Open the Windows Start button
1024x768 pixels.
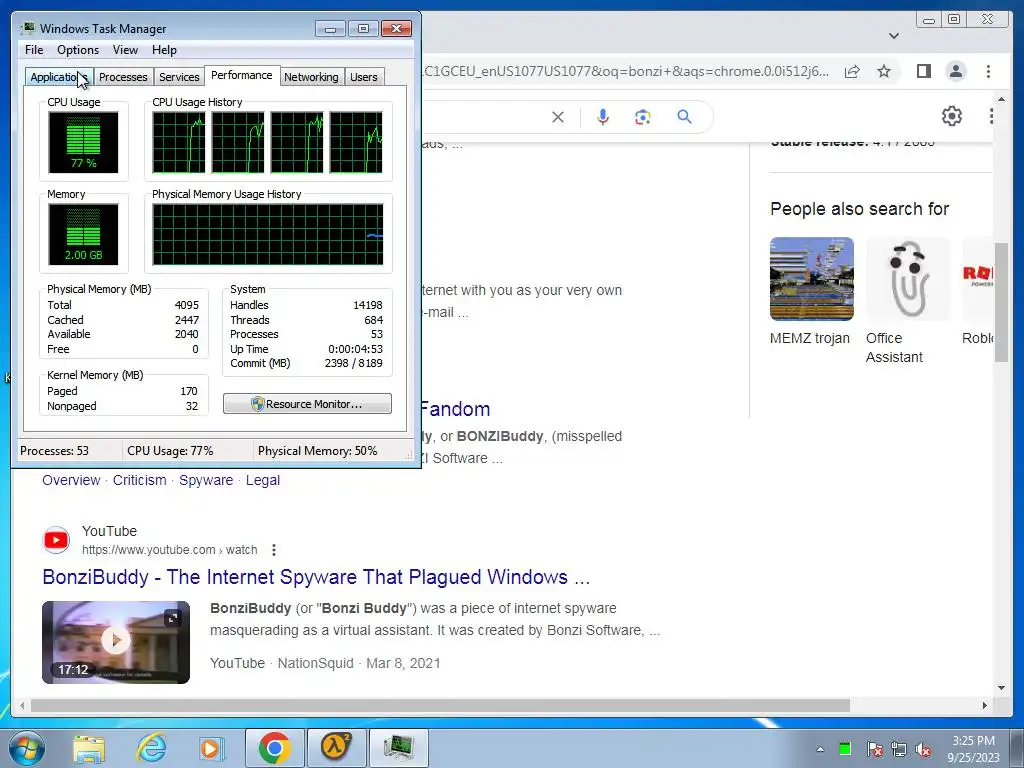point(27,748)
